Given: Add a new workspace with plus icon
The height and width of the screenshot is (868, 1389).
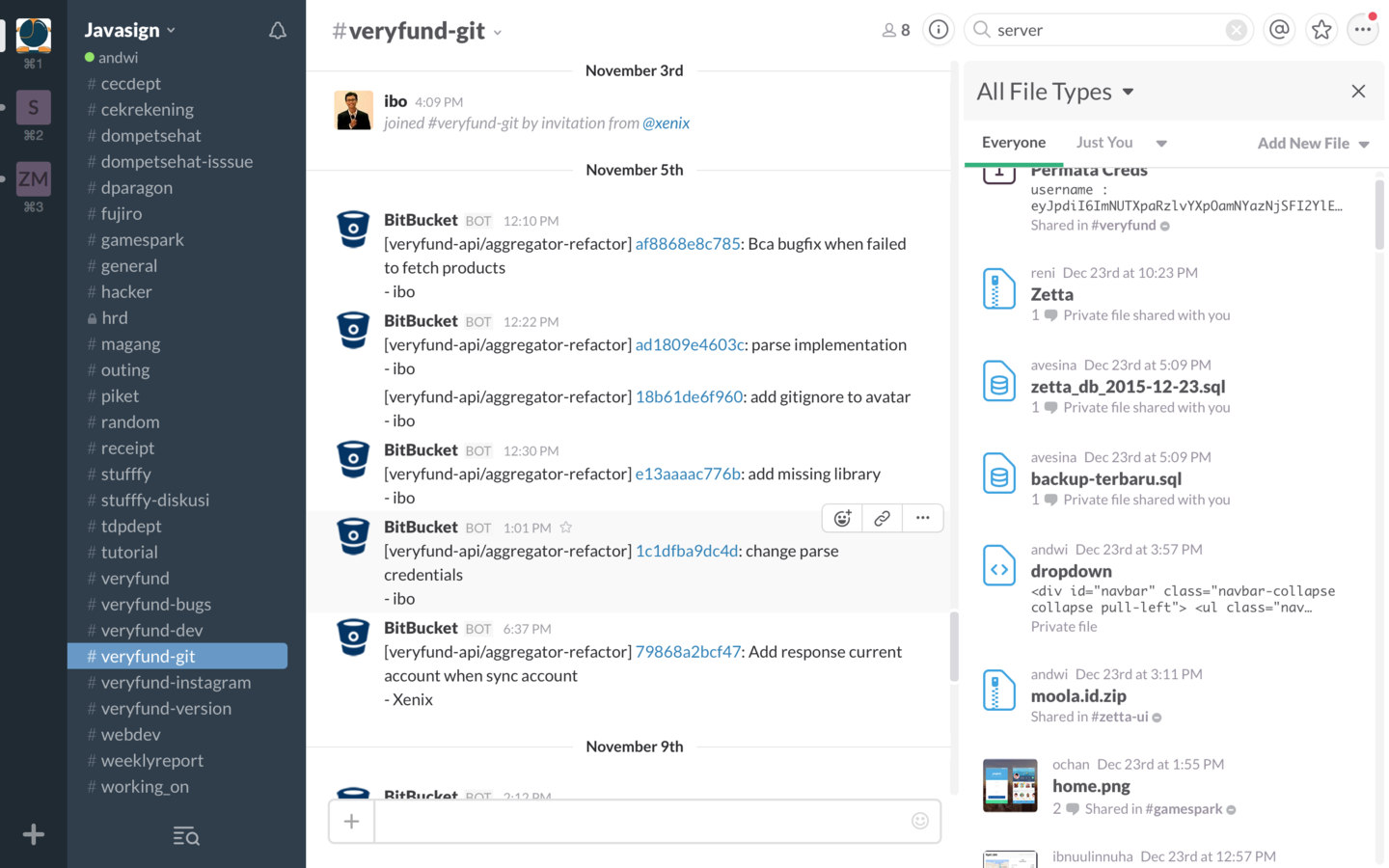Looking at the screenshot, I should (34, 834).
